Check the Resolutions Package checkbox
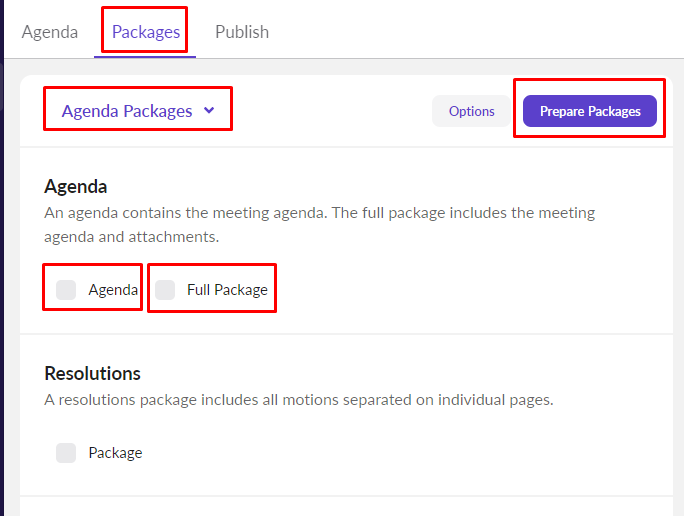The image size is (684, 516). tap(66, 453)
